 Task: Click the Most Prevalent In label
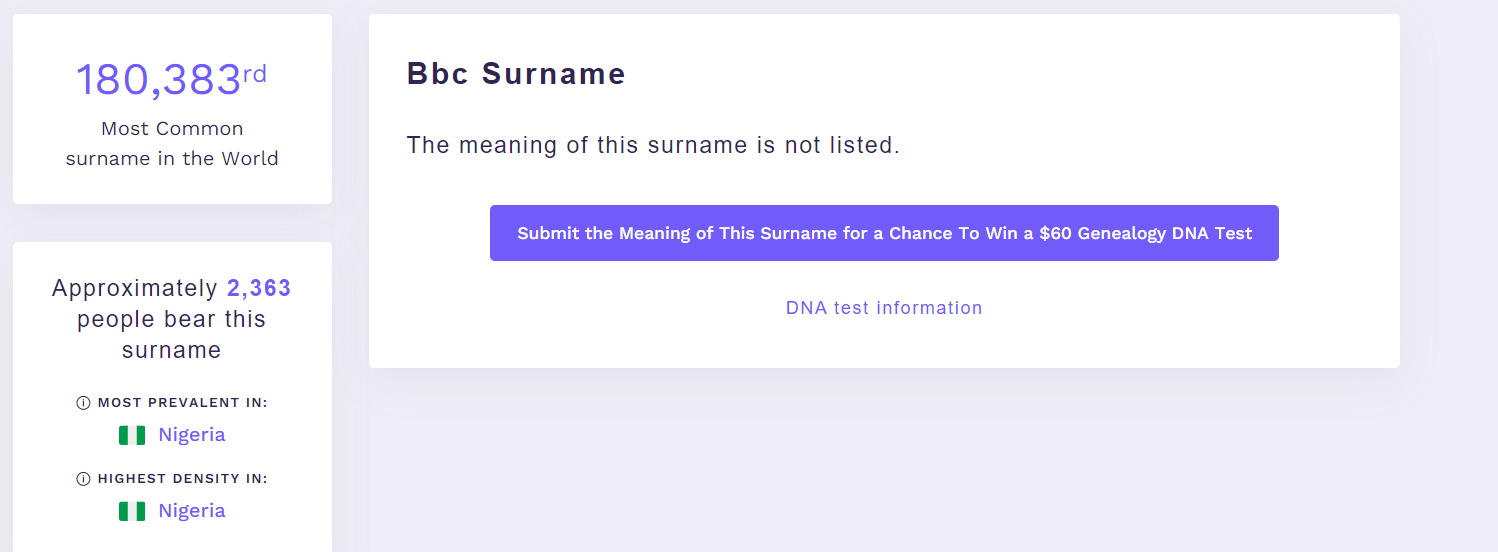click(183, 403)
